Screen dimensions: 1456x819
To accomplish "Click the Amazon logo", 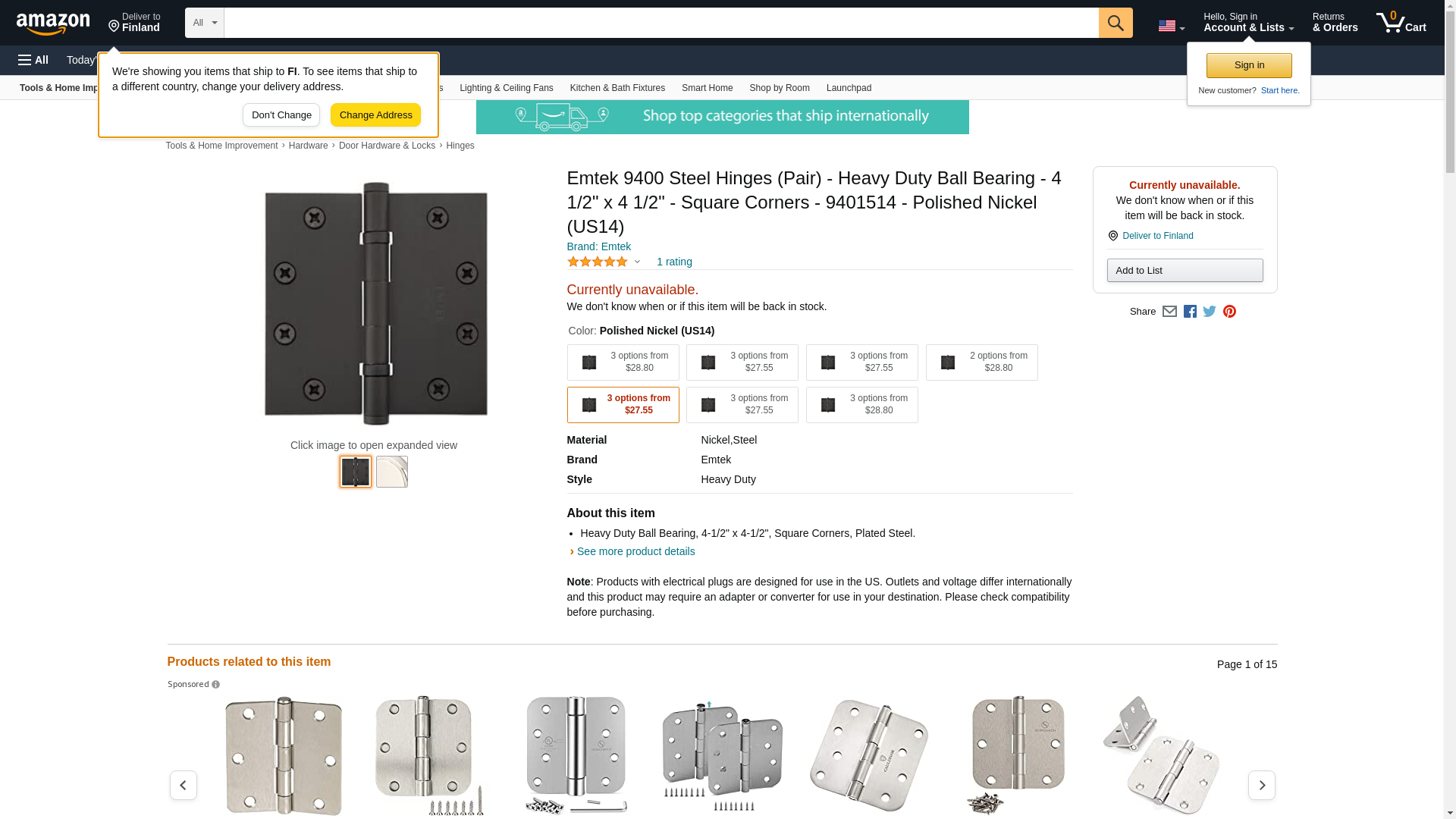I will [53, 24].
